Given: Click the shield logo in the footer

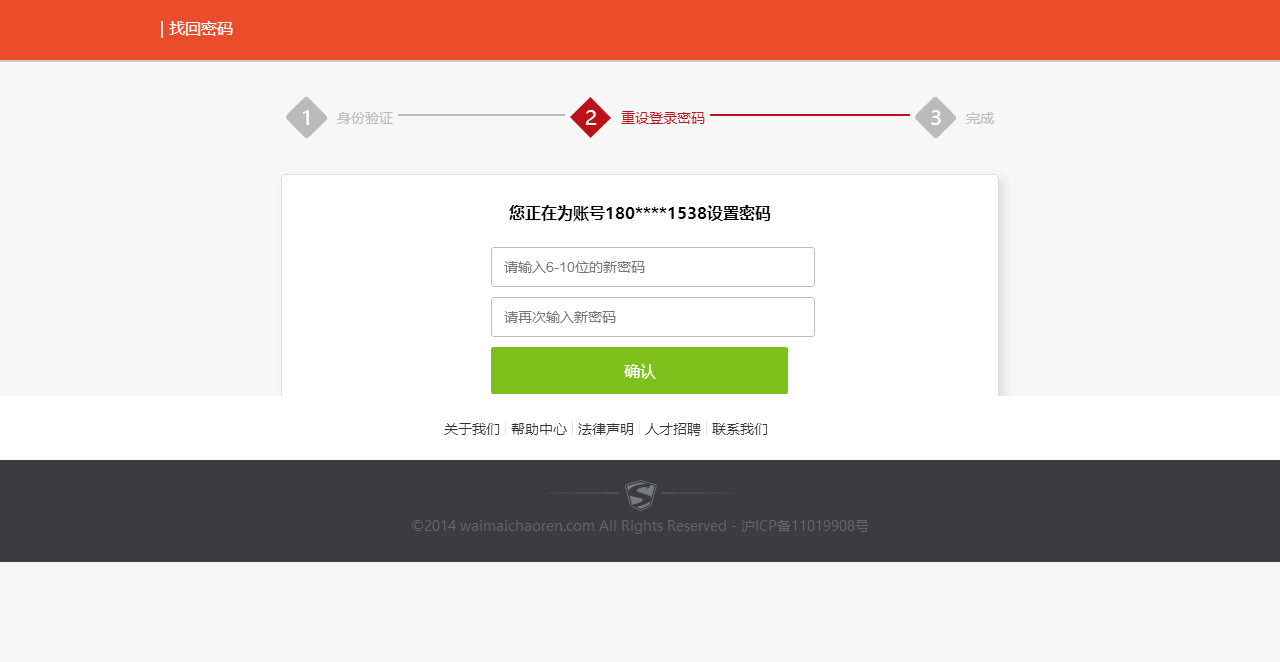Looking at the screenshot, I should (x=640, y=495).
